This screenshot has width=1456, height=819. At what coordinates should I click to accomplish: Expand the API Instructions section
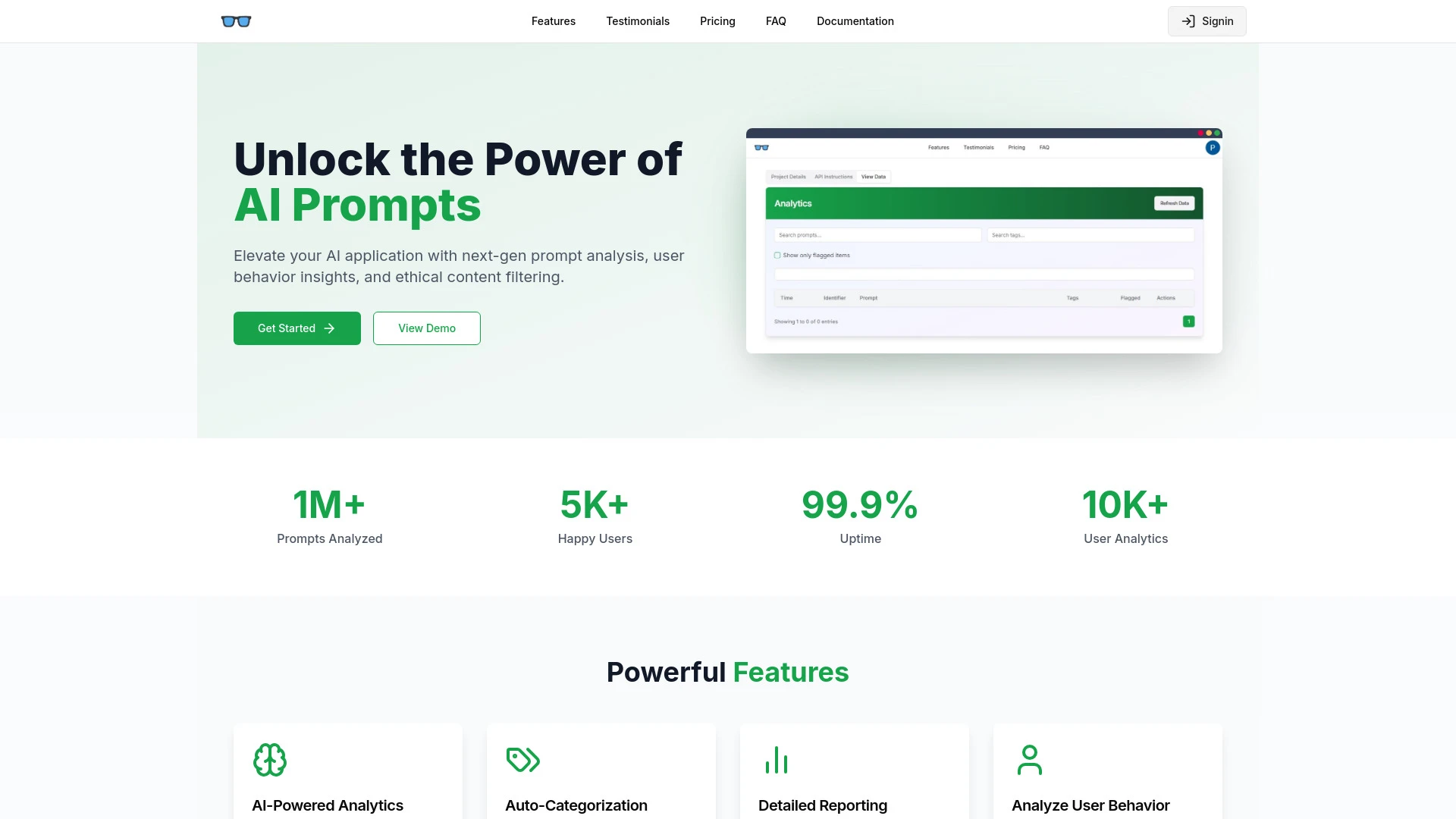click(x=833, y=176)
